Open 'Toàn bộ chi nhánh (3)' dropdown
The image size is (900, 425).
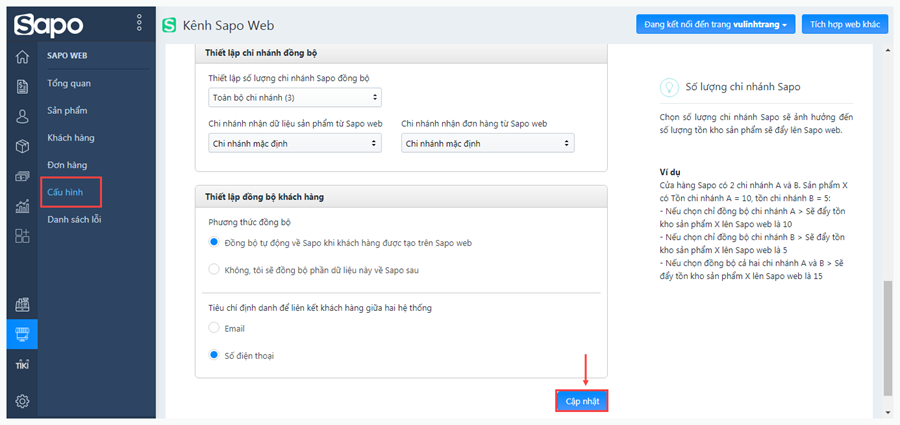[x=294, y=98]
